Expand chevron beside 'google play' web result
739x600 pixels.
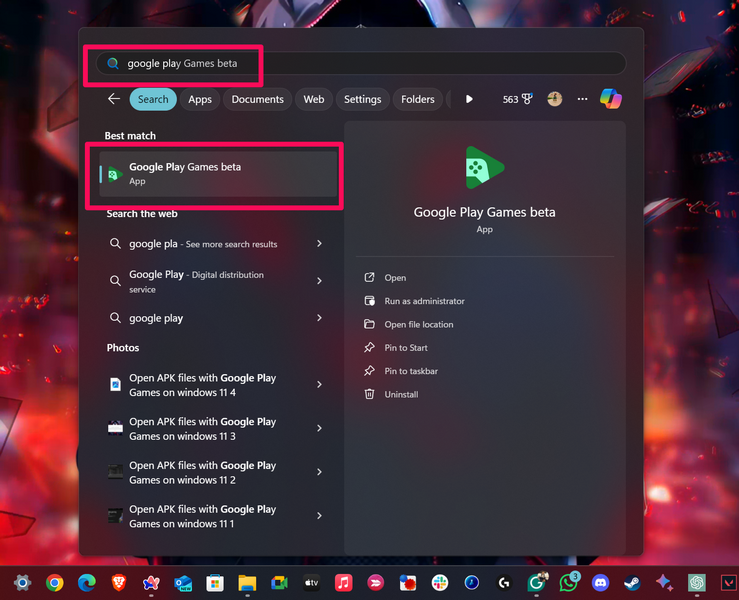tap(319, 318)
